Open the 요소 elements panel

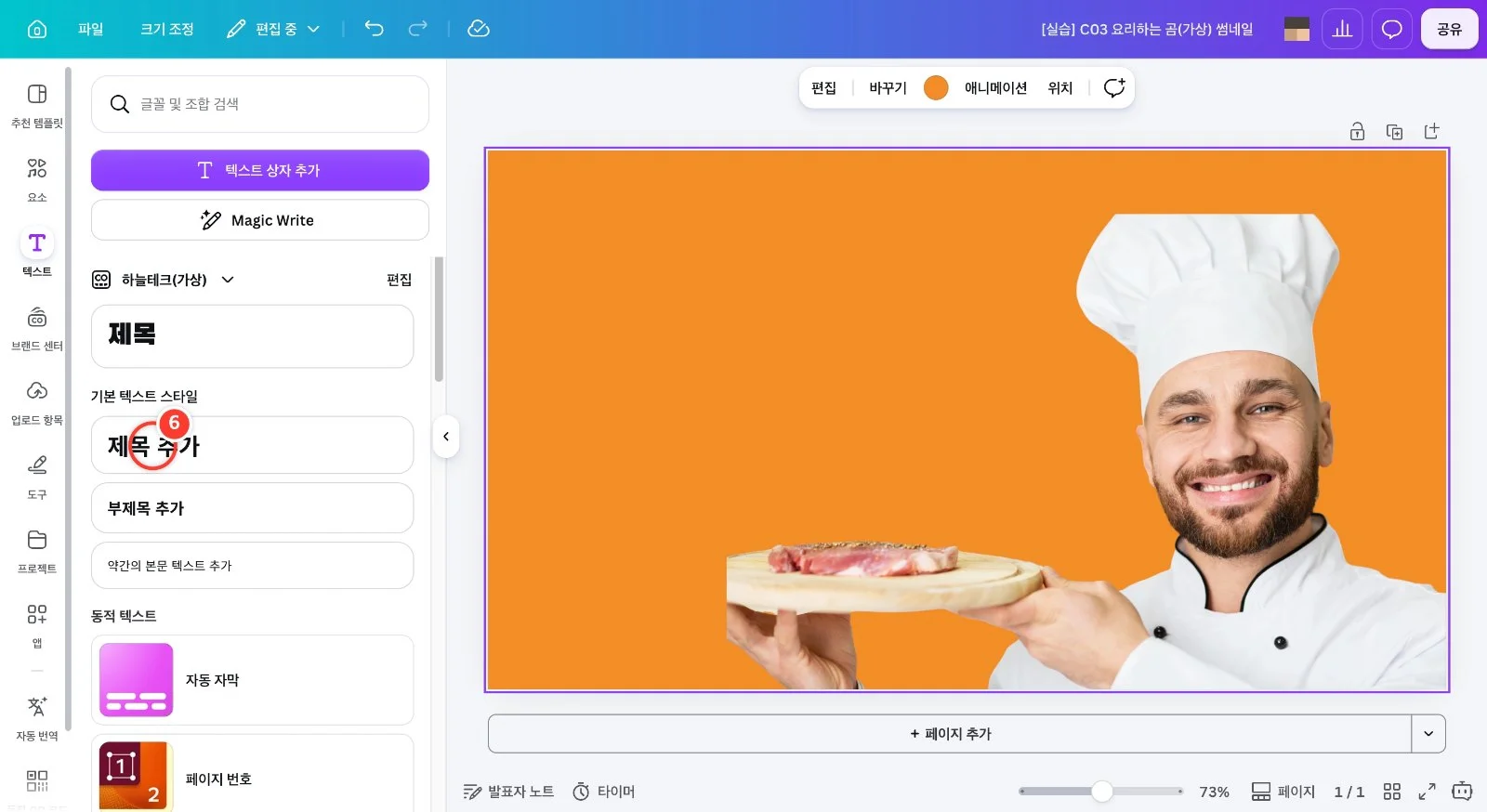(x=37, y=180)
